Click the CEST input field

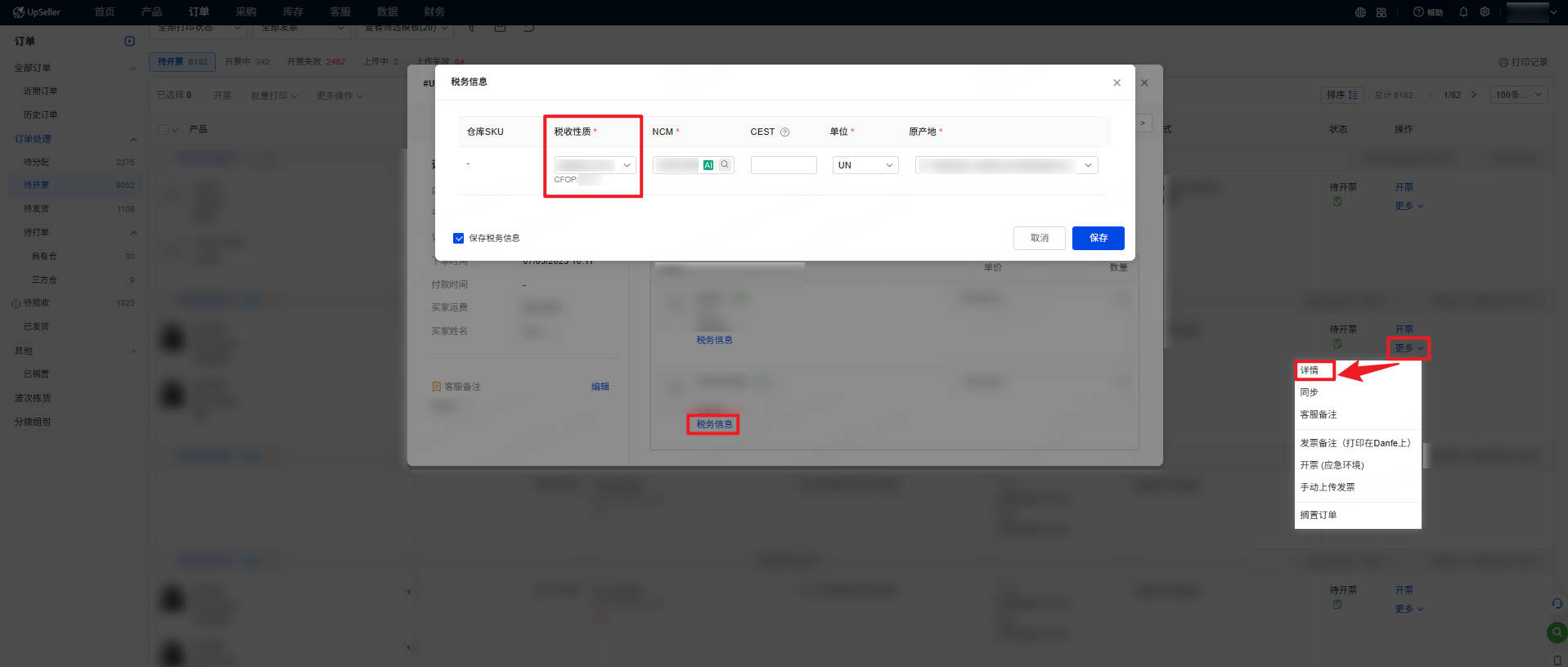(784, 165)
